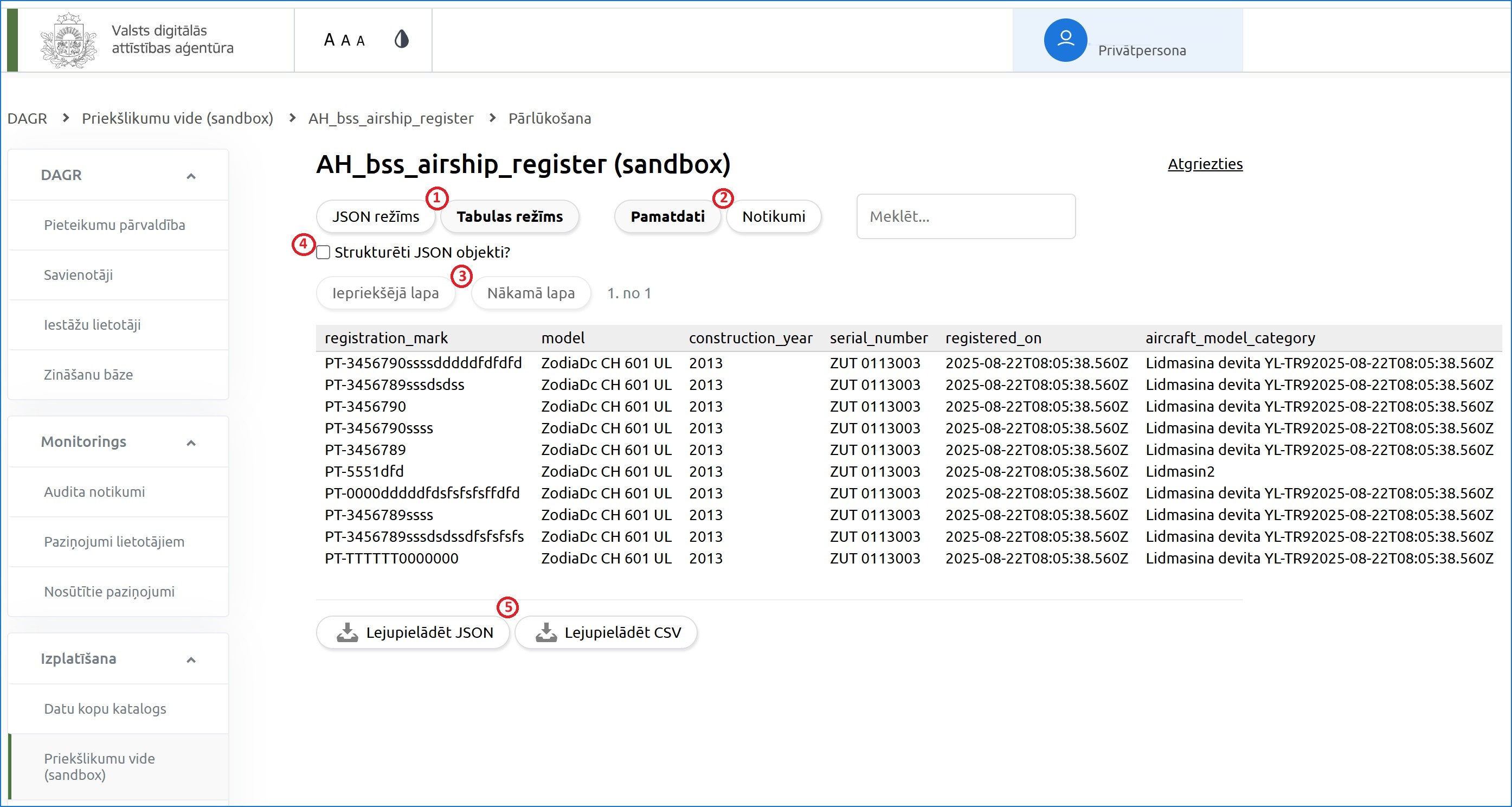Click the agency coat of arms logo

coord(68,40)
